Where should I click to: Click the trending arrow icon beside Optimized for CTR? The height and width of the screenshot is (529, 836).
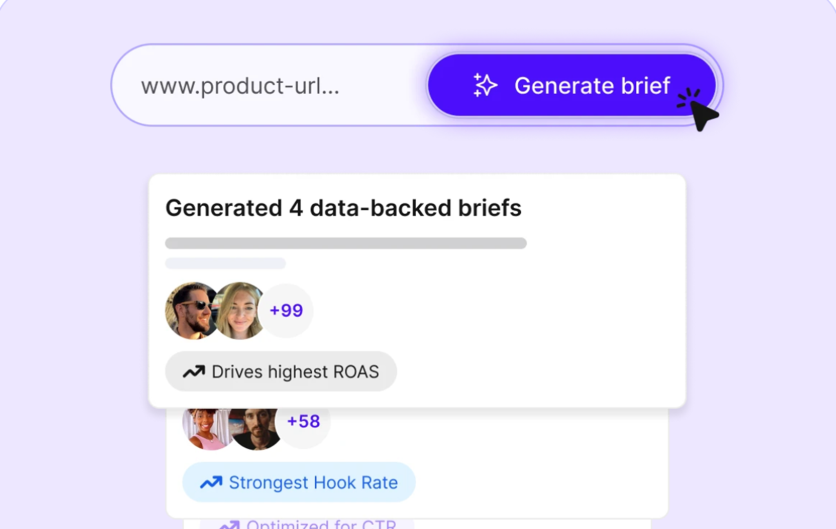229,524
